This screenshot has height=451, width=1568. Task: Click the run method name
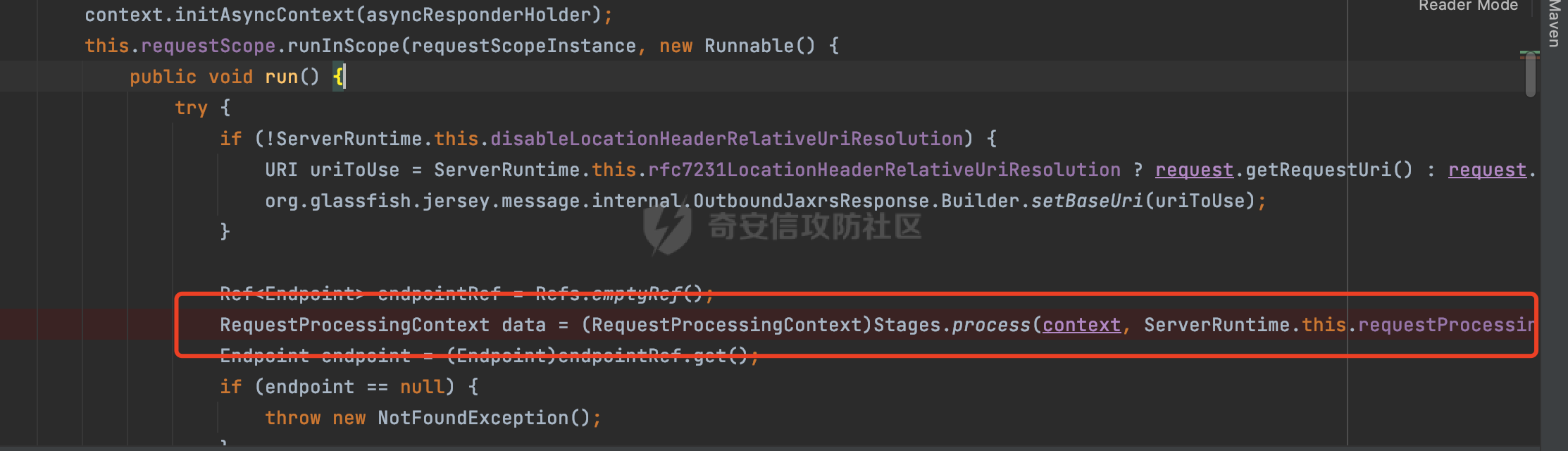pyautogui.click(x=281, y=77)
